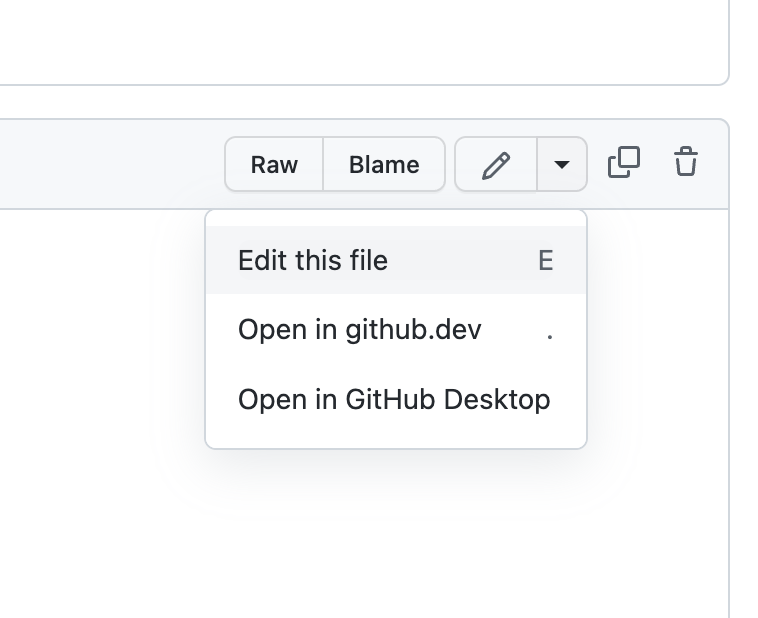Click the pencil edit file icon
The height and width of the screenshot is (618, 758).
pos(496,164)
